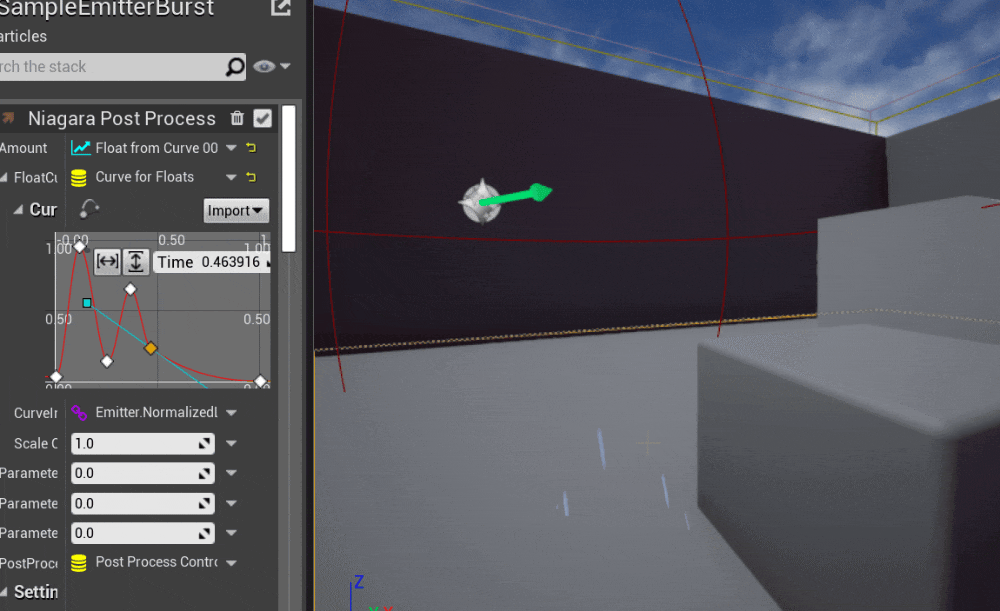Select SampleEmitterBurst emitter title
The width and height of the screenshot is (1000, 611).
107,9
